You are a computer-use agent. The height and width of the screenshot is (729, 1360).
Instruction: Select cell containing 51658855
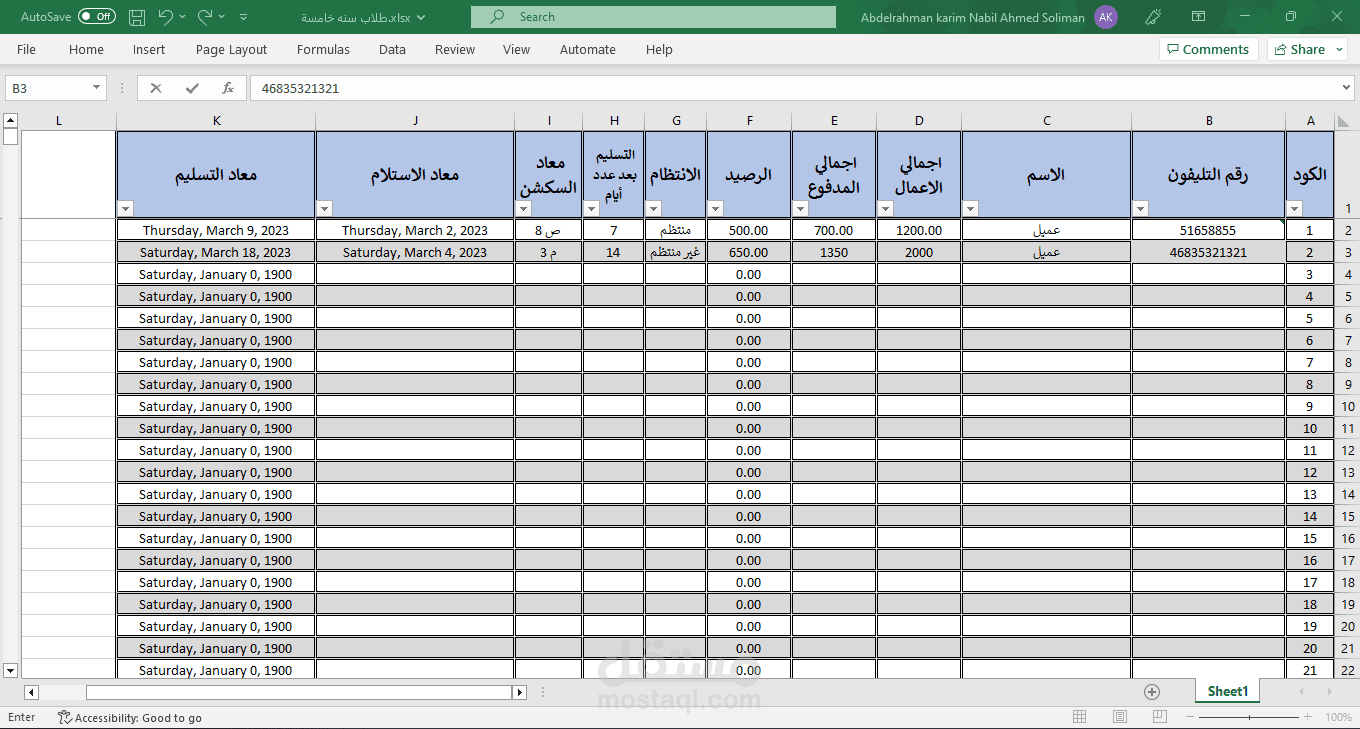1209,230
